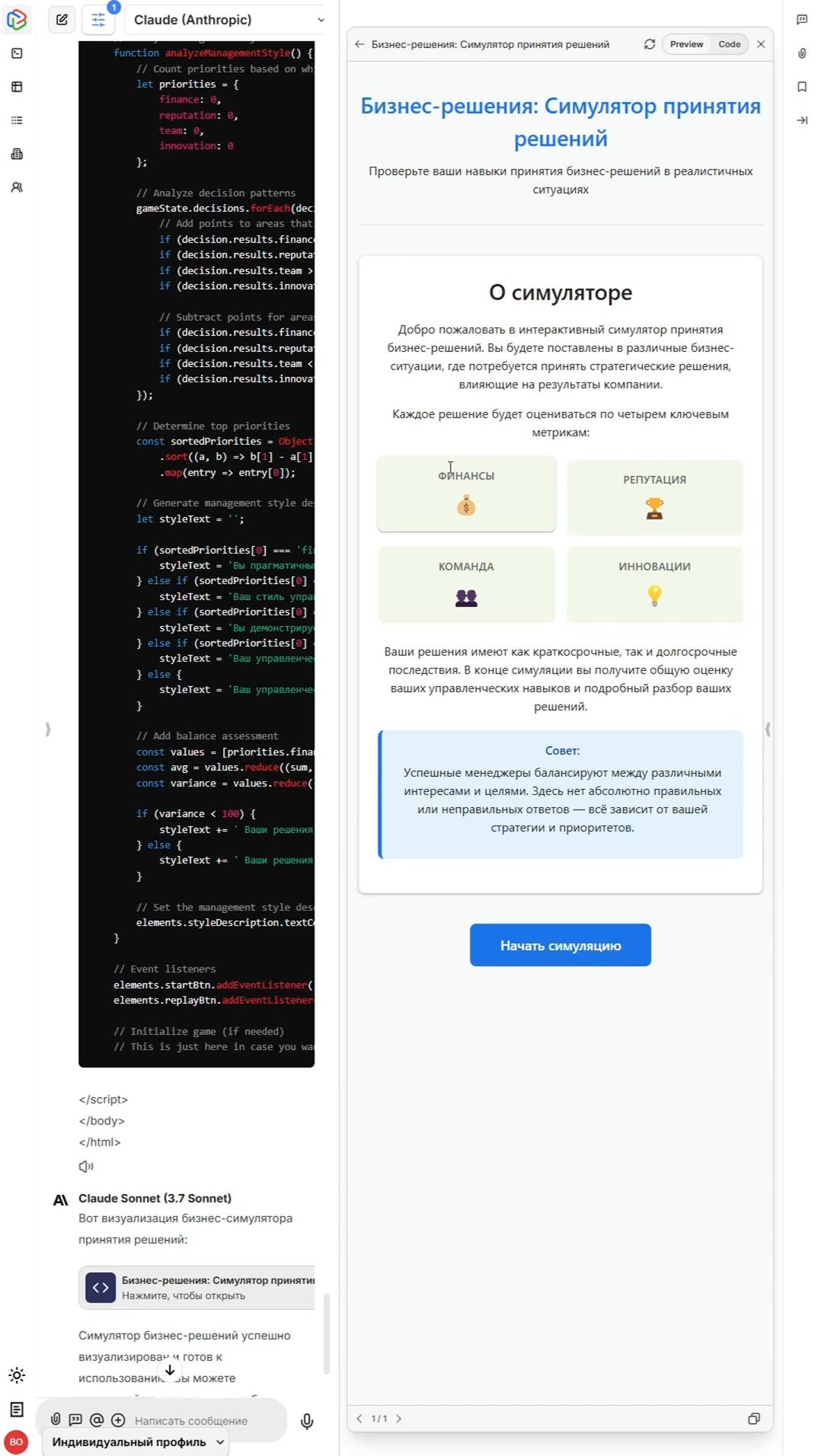Viewport: 818px width, 1456px height.
Task: Click the Совет: tip title
Action: pos(562,750)
